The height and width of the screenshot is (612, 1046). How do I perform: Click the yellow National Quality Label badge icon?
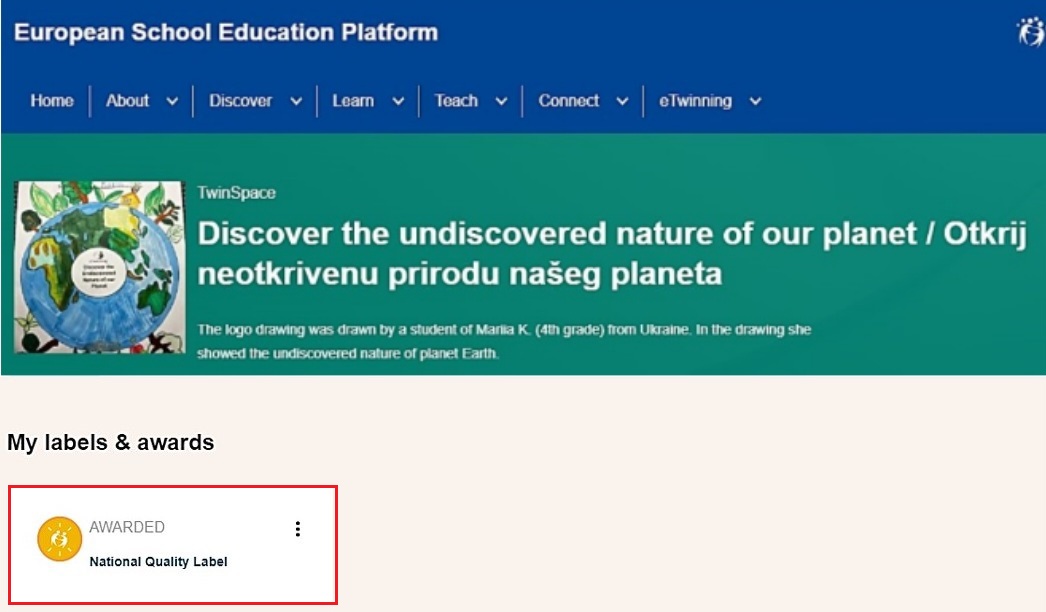(59, 539)
